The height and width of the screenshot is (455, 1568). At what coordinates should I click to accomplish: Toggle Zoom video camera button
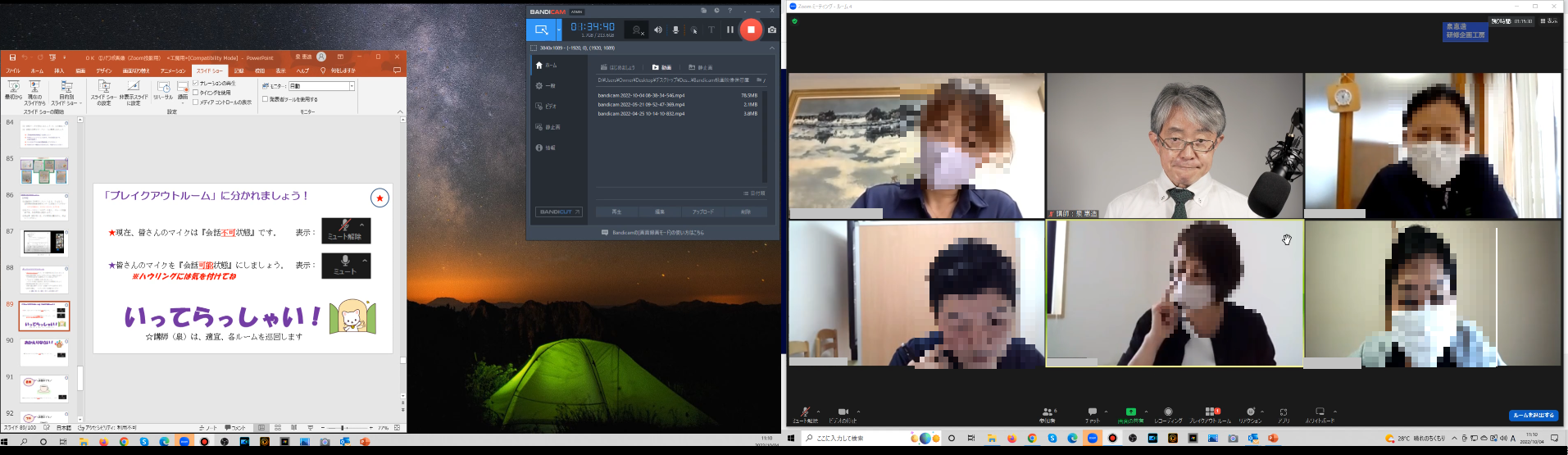coord(843,415)
